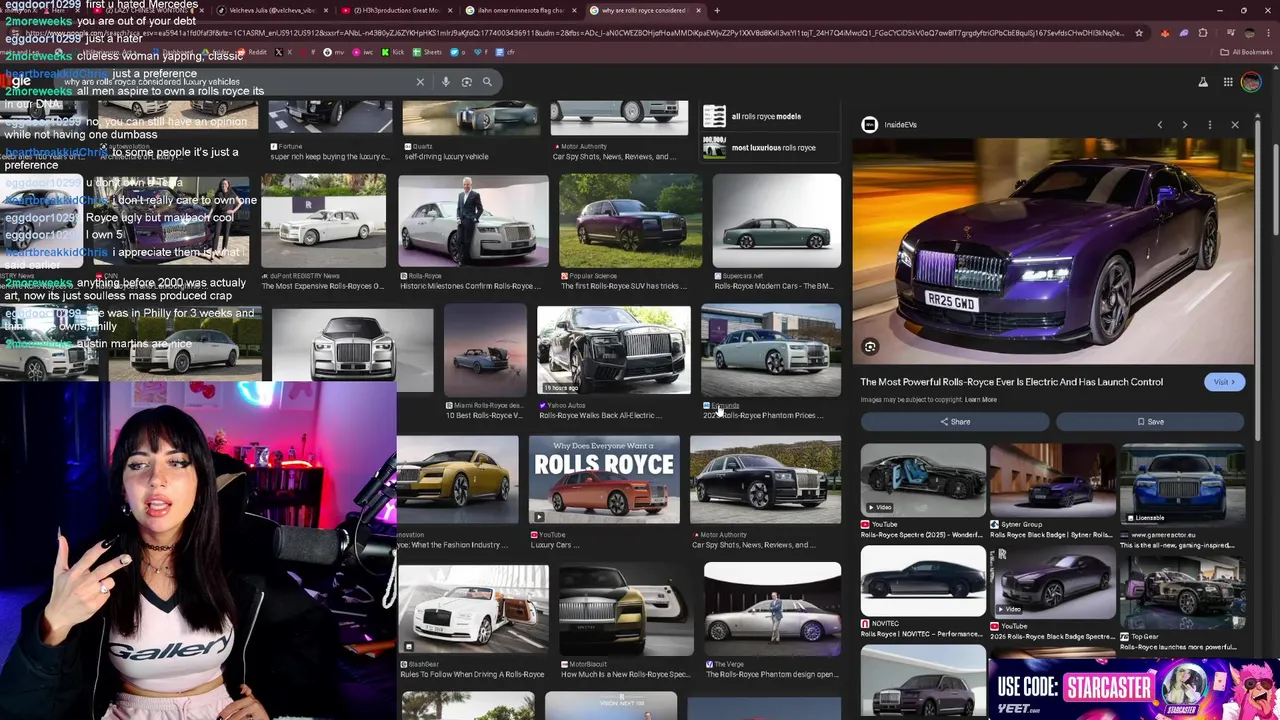Clear the Google search box text
Screen dimensions: 1280x720
[420, 82]
